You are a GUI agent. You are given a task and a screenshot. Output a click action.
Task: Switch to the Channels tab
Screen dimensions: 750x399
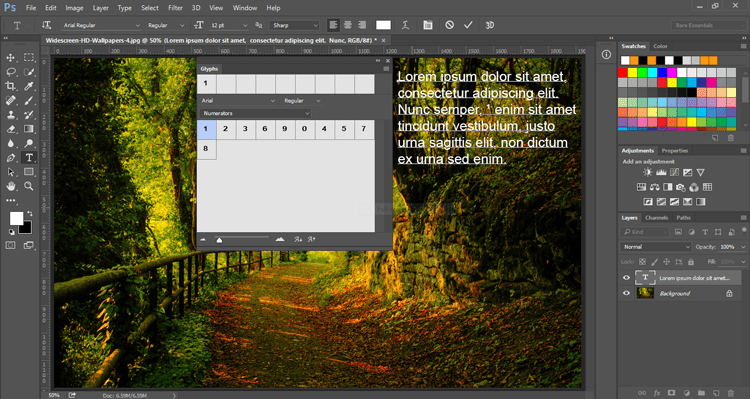[656, 218]
